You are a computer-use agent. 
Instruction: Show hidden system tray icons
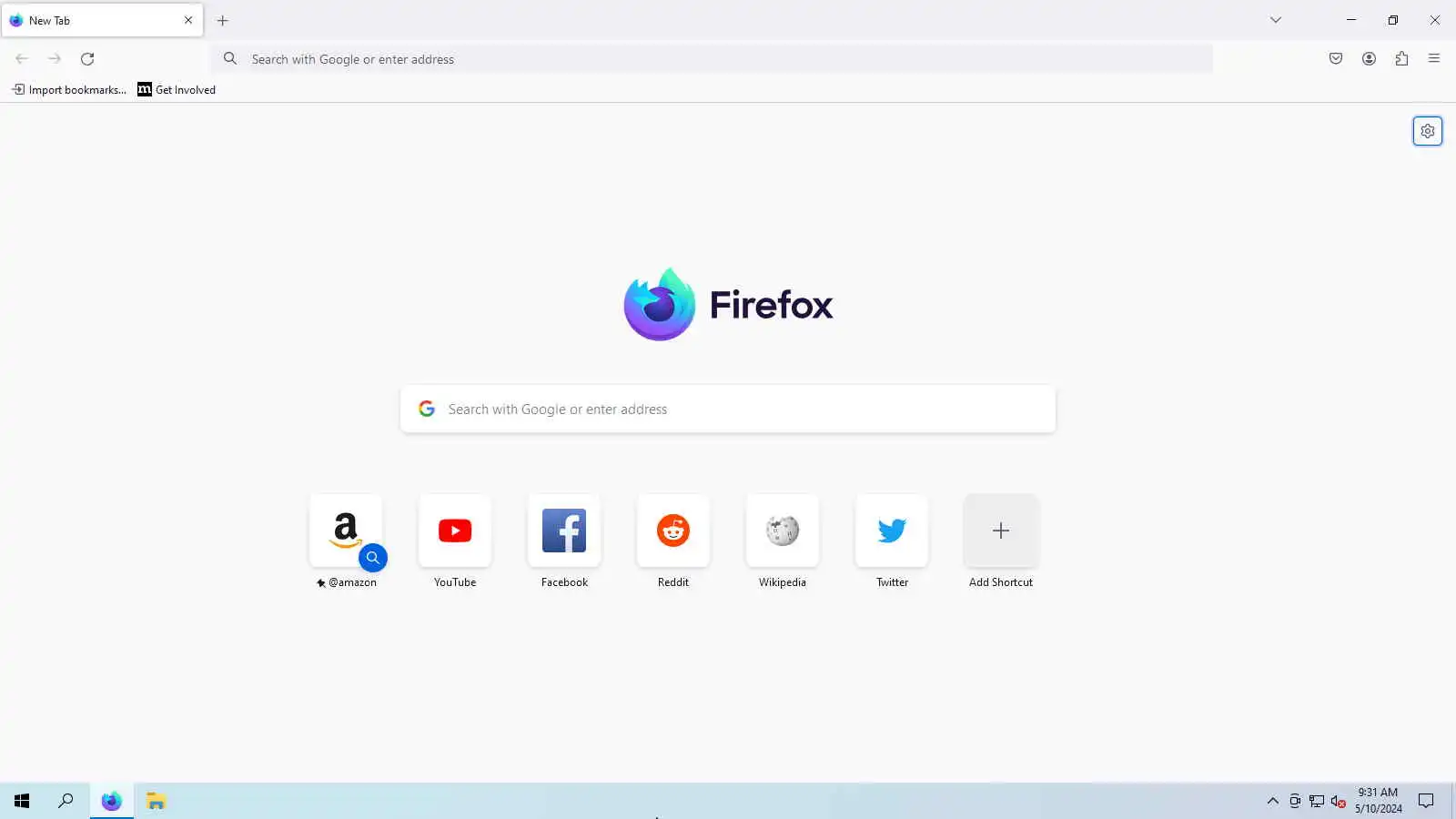(1273, 801)
